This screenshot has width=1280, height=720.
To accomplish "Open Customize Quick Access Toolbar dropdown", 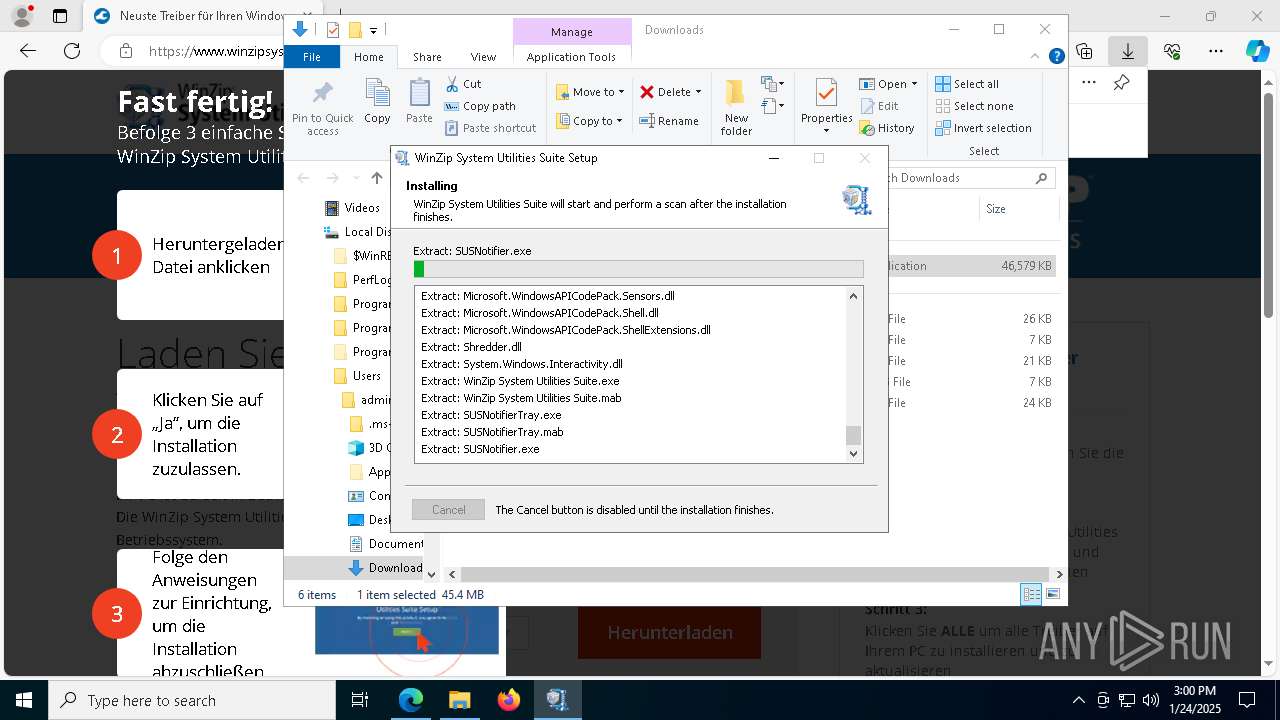I will pyautogui.click(x=373, y=30).
